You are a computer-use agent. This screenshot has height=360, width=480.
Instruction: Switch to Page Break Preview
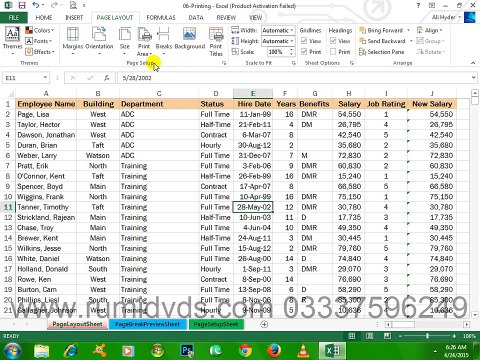[x=387, y=336]
